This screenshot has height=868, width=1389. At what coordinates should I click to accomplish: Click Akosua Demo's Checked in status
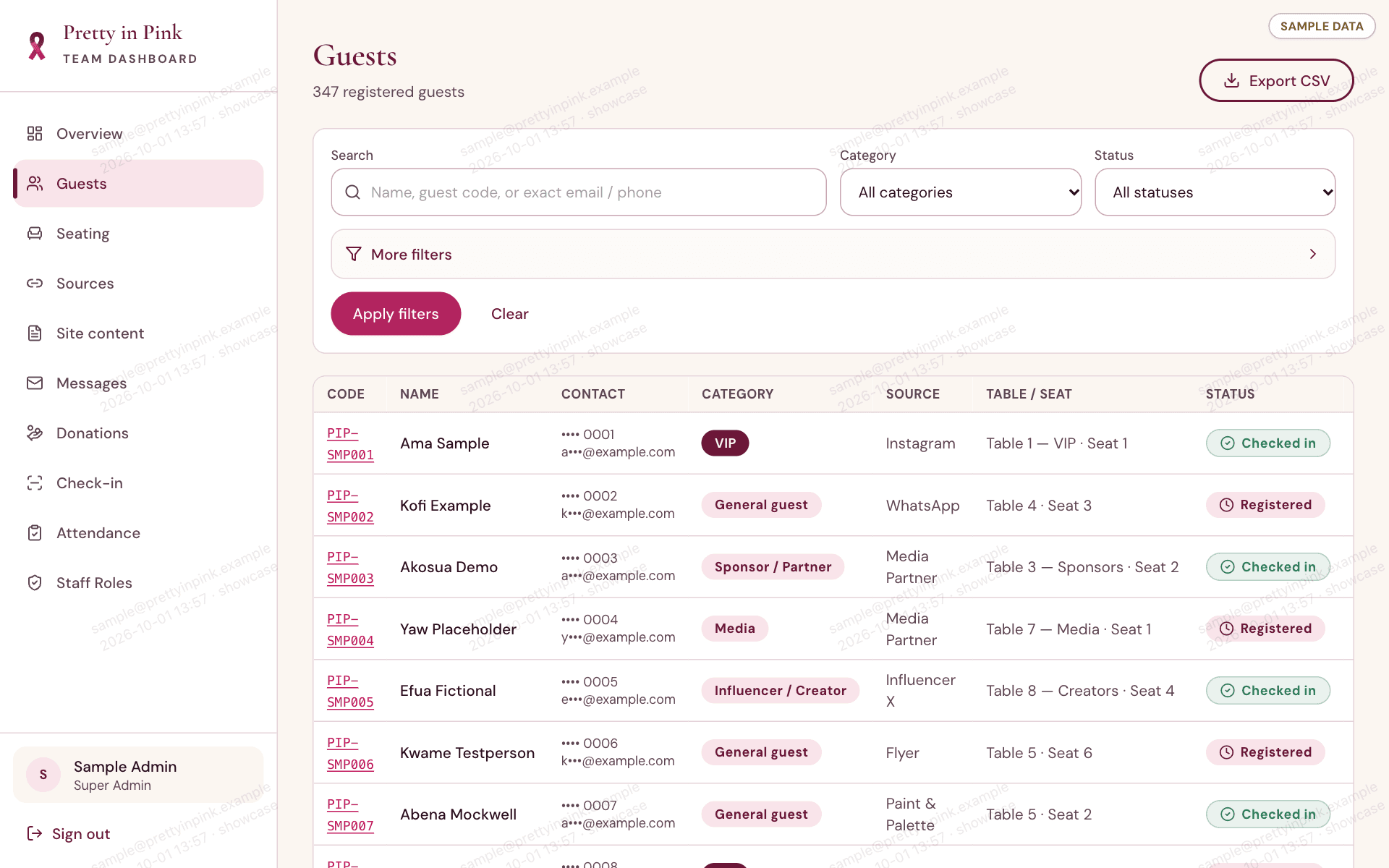(x=1267, y=566)
